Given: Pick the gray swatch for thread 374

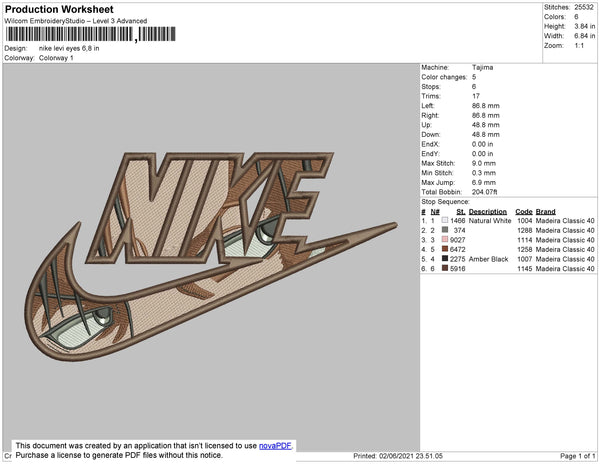Looking at the screenshot, I should [x=445, y=230].
